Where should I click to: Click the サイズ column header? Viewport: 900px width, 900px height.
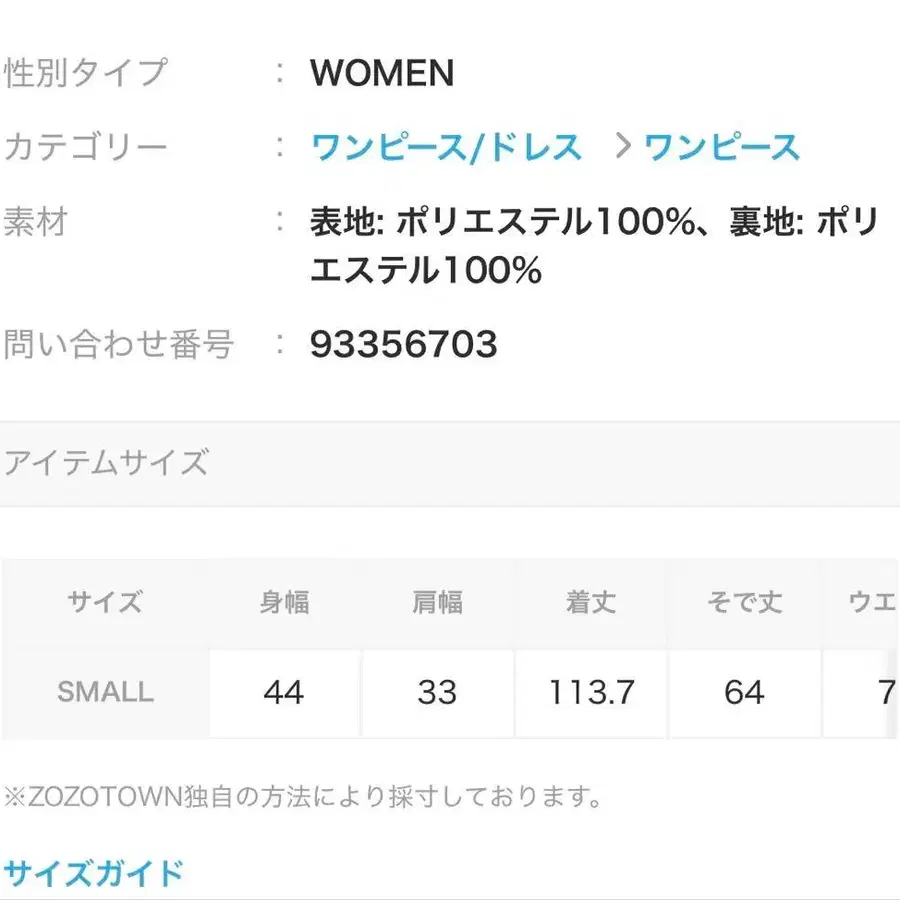coord(105,601)
